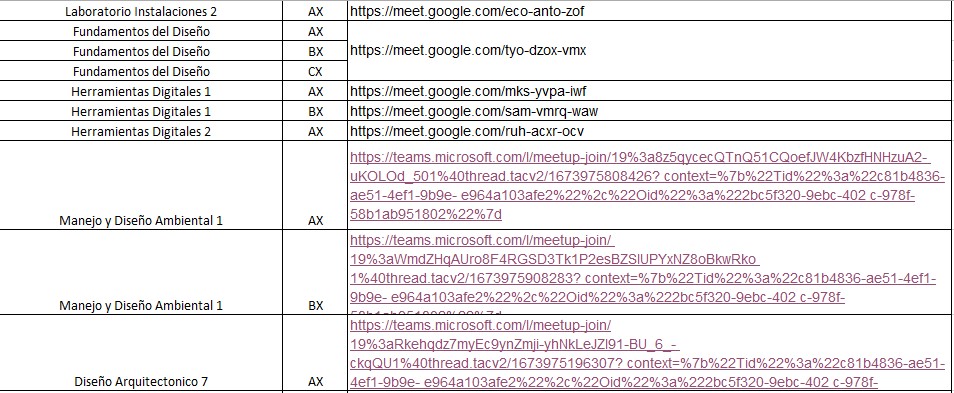
Task: Select Herramientas Digitales 1 cell for group BX
Action: pos(141,112)
